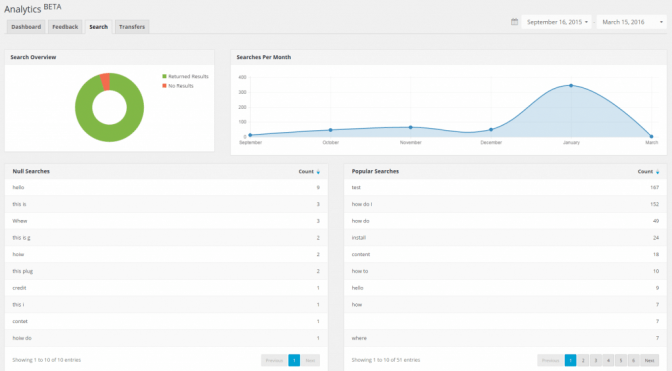Click the red slice of the donut chart
This screenshot has width=672, height=371.
(x=105, y=81)
